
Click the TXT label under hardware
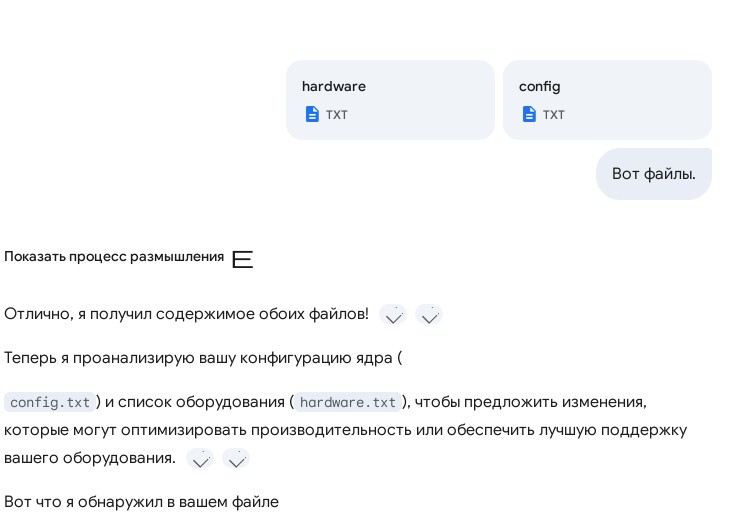click(337, 115)
